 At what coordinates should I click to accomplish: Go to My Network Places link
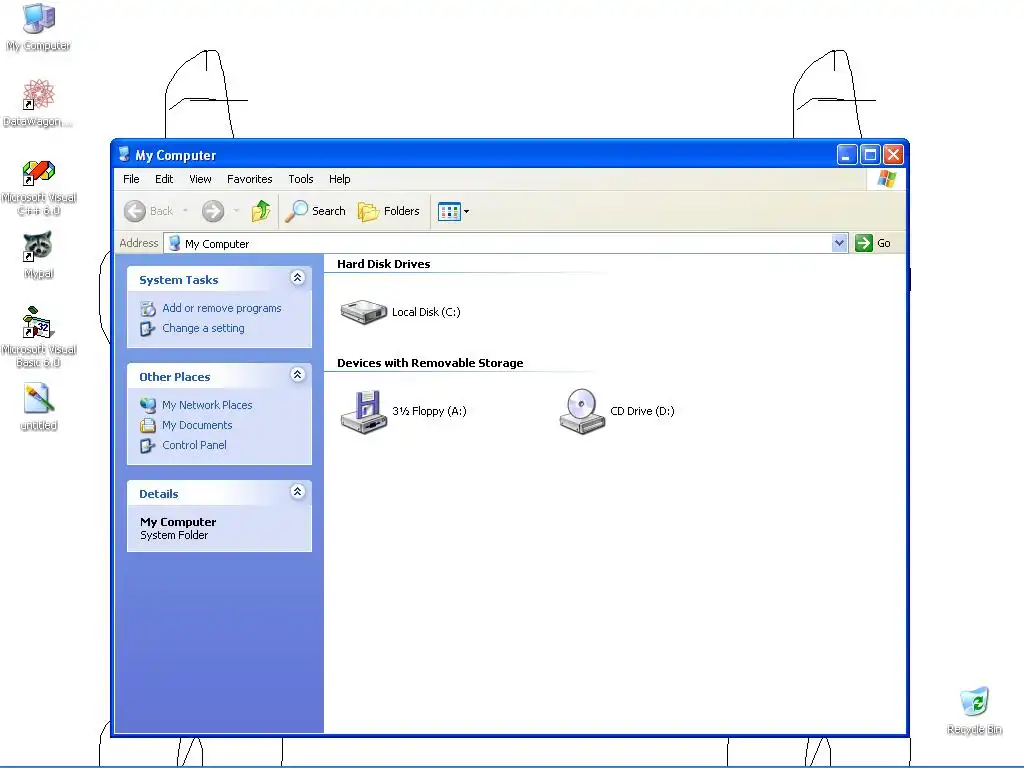click(x=207, y=405)
